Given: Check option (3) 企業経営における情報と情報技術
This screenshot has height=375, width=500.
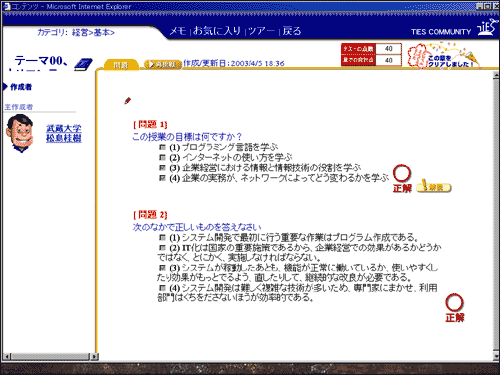Looking at the screenshot, I should tap(162, 168).
